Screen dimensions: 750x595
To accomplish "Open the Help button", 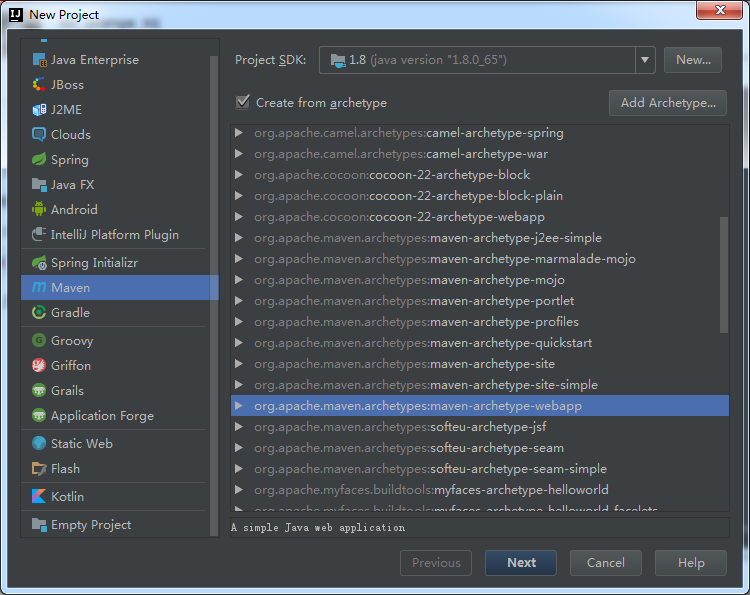I will click(x=691, y=562).
